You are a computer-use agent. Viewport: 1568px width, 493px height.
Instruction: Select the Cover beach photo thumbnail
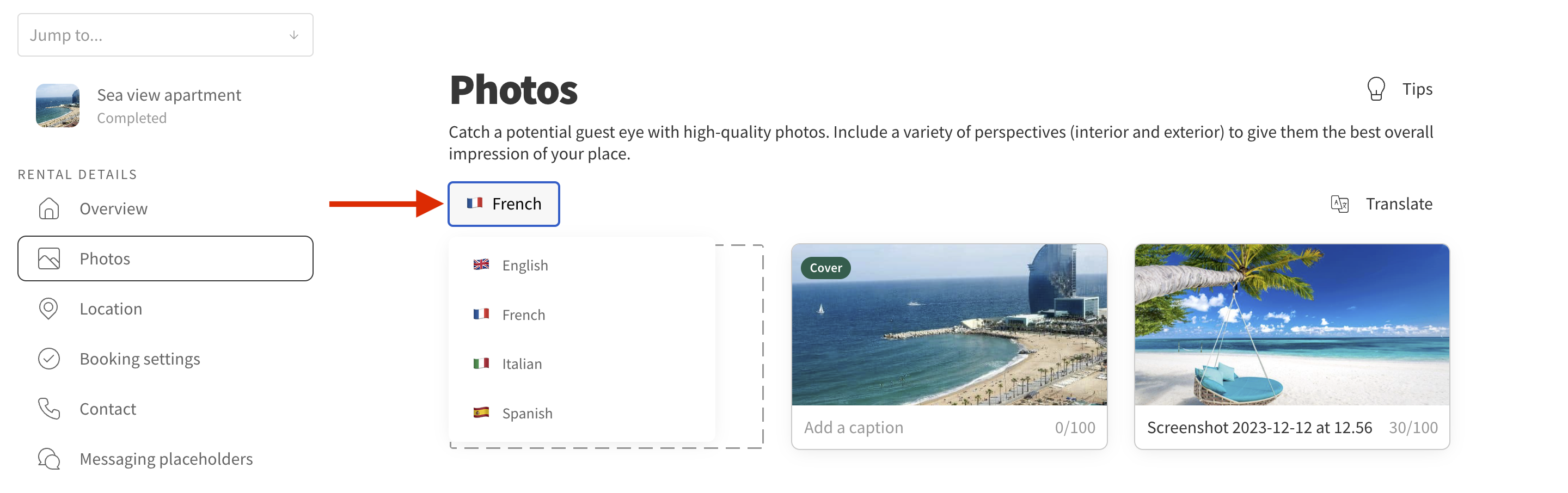point(949,325)
